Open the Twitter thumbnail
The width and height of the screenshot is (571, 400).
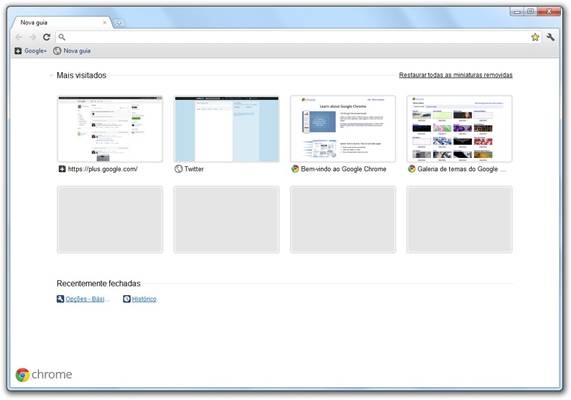point(227,129)
